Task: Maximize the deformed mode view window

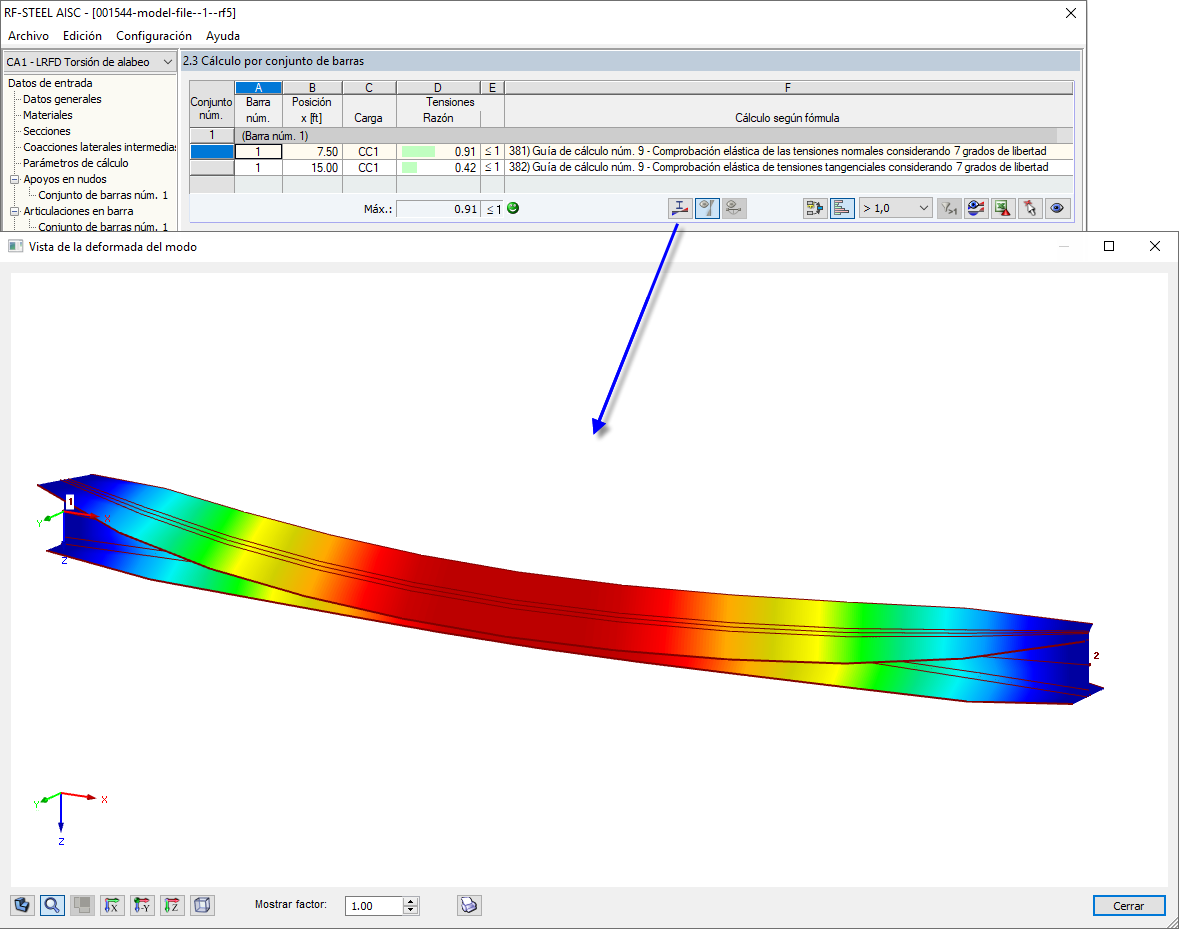Action: click(1108, 247)
